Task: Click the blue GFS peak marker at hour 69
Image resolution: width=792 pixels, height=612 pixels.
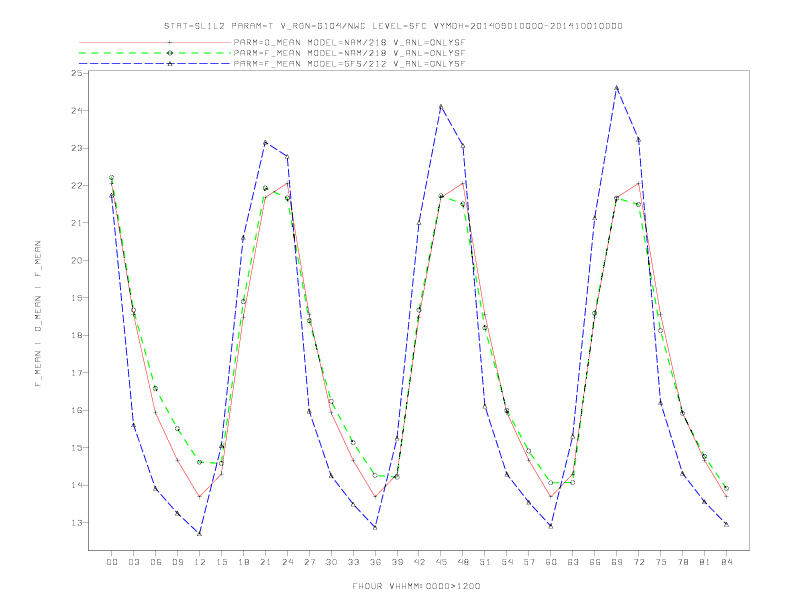Action: tap(617, 88)
